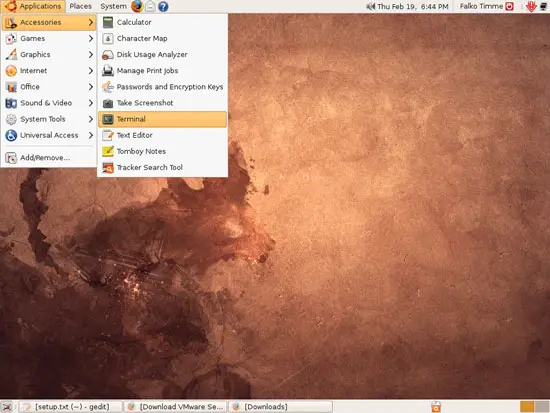Expand the Games submenu
Image resolution: width=550 pixels, height=413 pixels.
coord(49,39)
